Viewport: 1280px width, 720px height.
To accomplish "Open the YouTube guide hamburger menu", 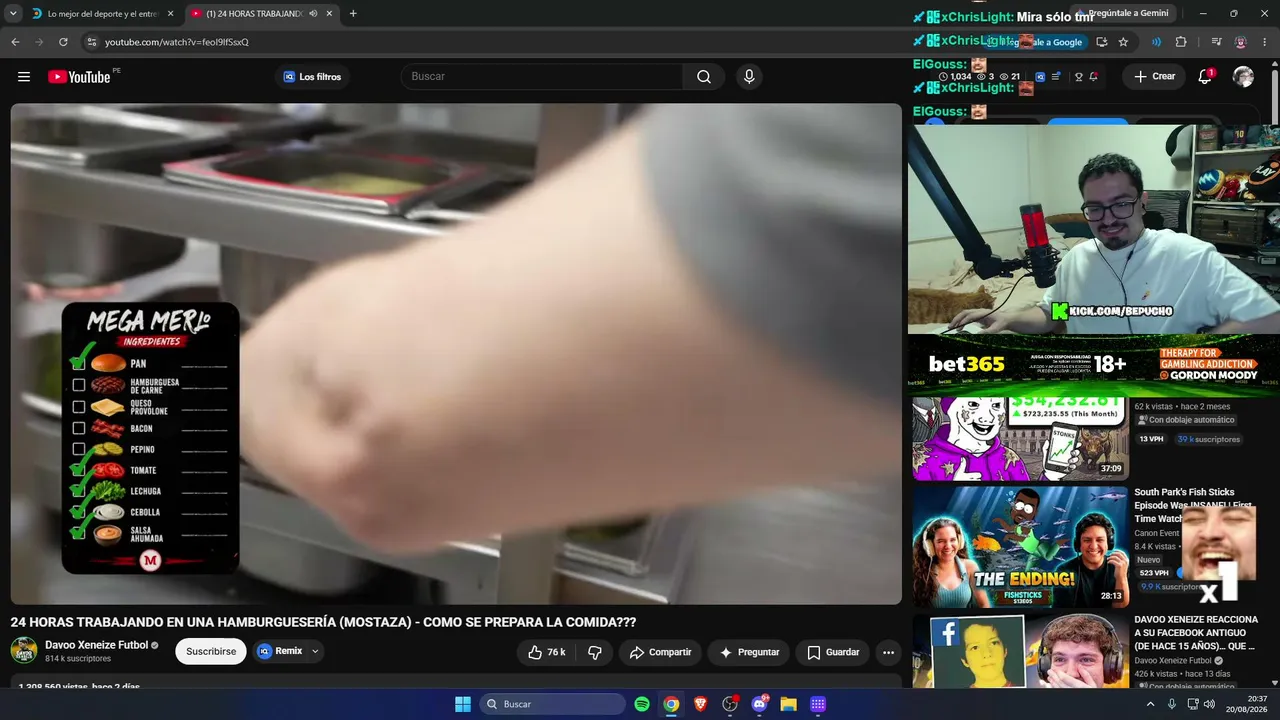I will [24, 77].
